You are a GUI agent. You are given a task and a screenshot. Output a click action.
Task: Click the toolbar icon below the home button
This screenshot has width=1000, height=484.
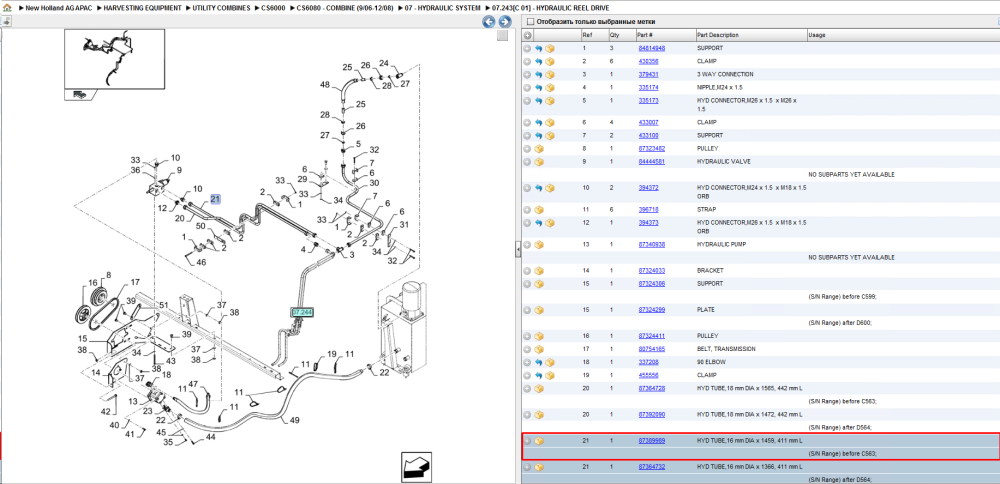coord(6,21)
